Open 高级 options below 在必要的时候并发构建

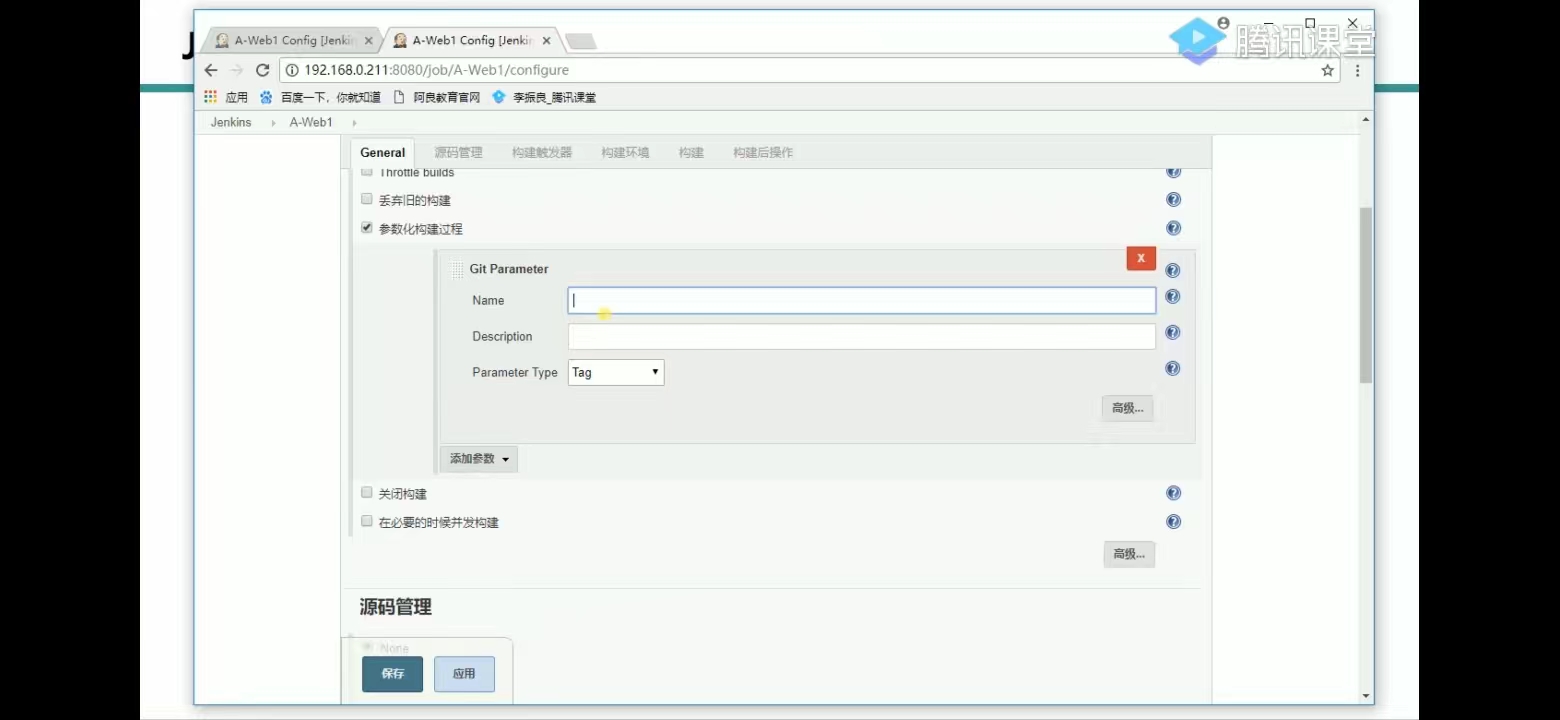click(1129, 554)
